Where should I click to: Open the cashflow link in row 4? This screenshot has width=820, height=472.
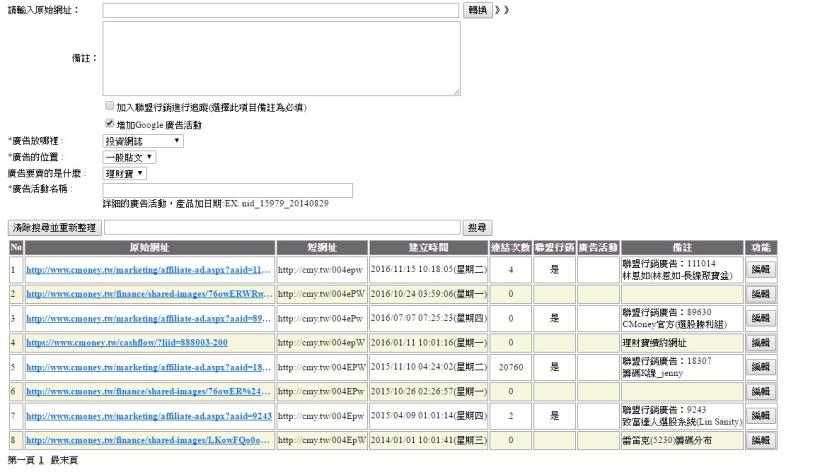[127, 342]
